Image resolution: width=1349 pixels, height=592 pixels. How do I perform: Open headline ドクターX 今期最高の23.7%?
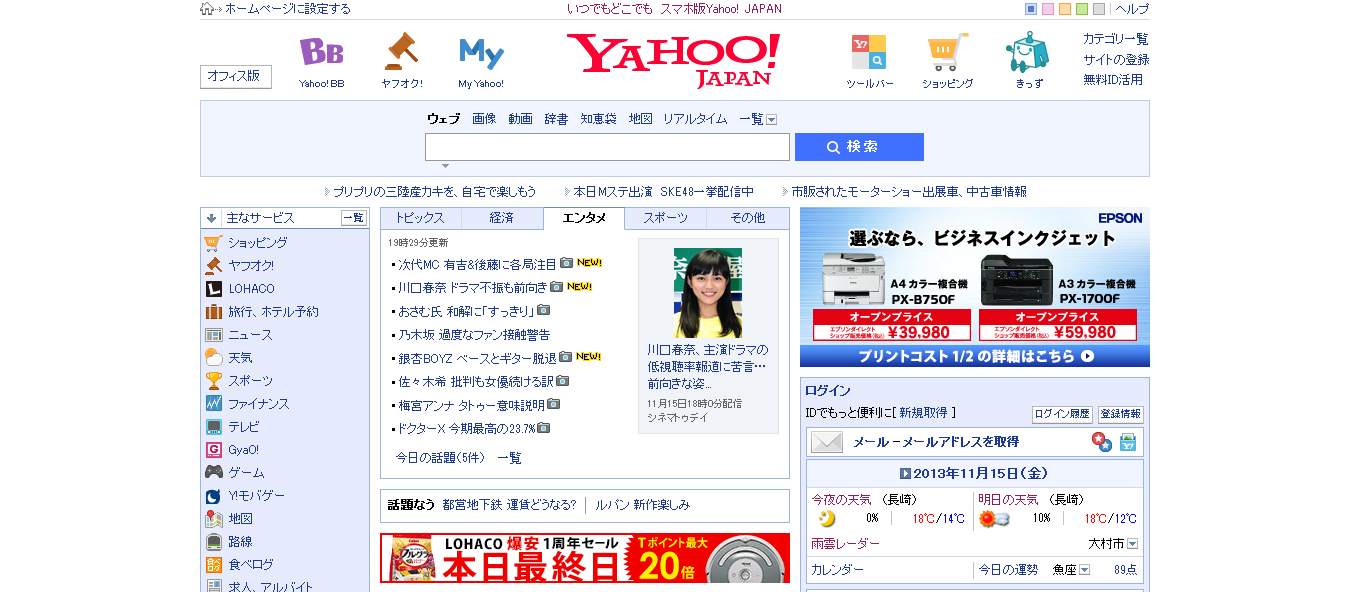click(467, 429)
